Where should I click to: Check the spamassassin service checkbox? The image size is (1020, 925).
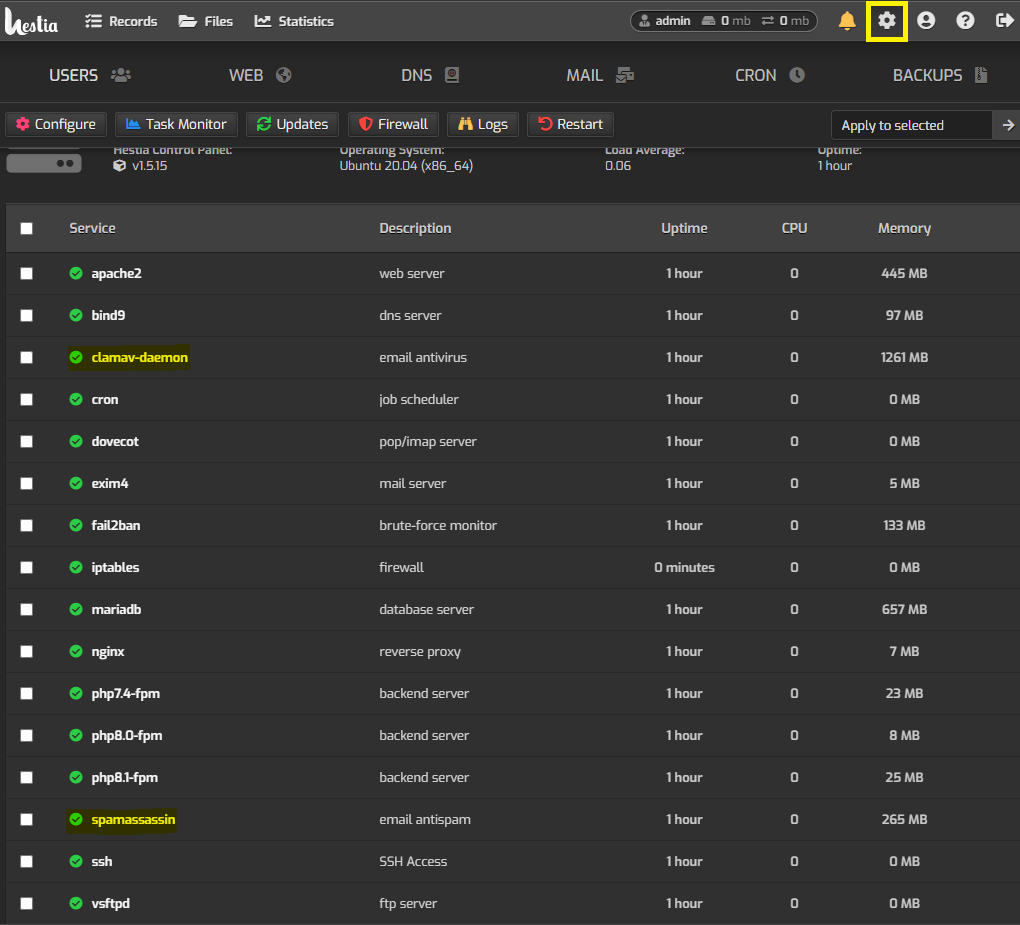click(x=27, y=820)
